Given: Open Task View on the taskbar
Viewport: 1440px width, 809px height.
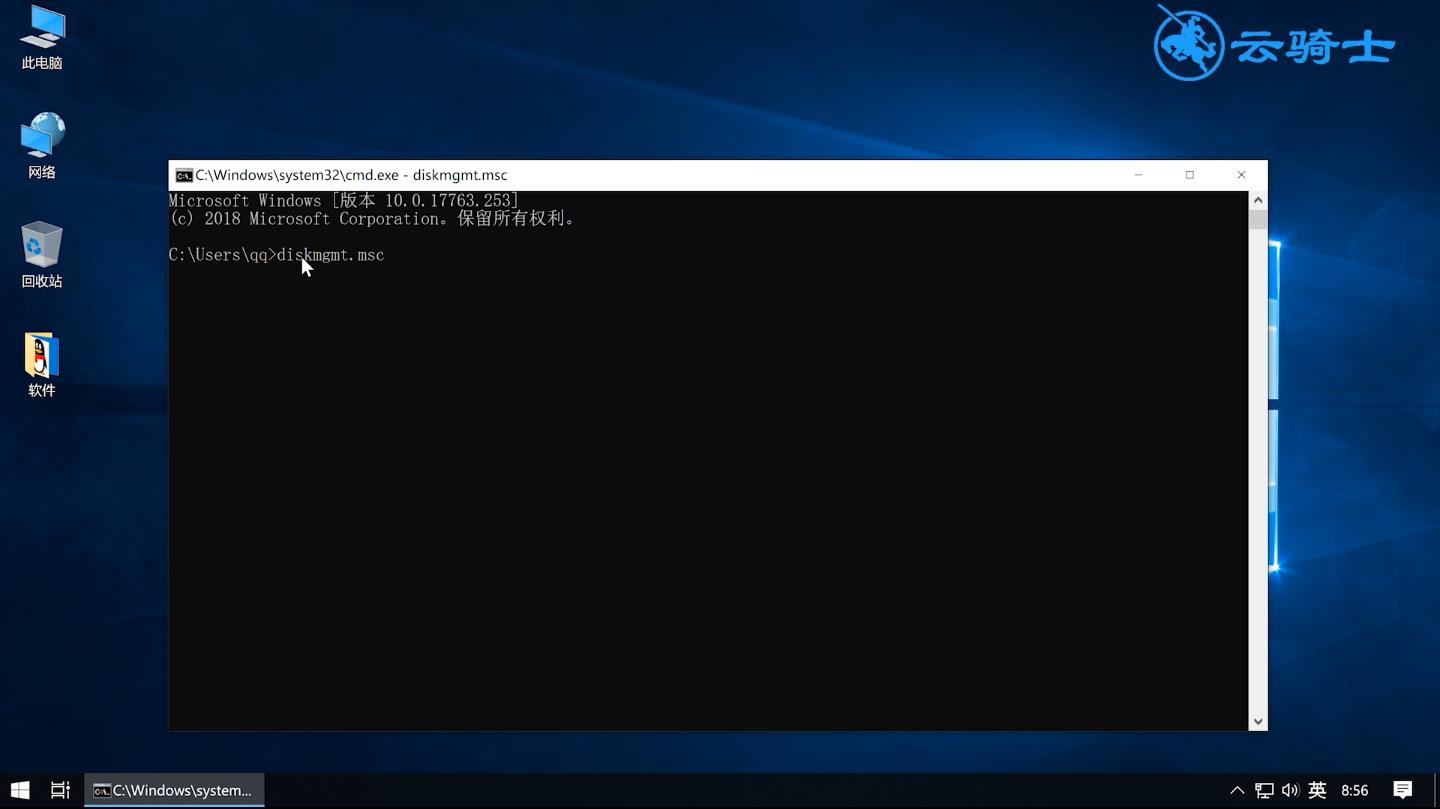Looking at the screenshot, I should pos(60,790).
